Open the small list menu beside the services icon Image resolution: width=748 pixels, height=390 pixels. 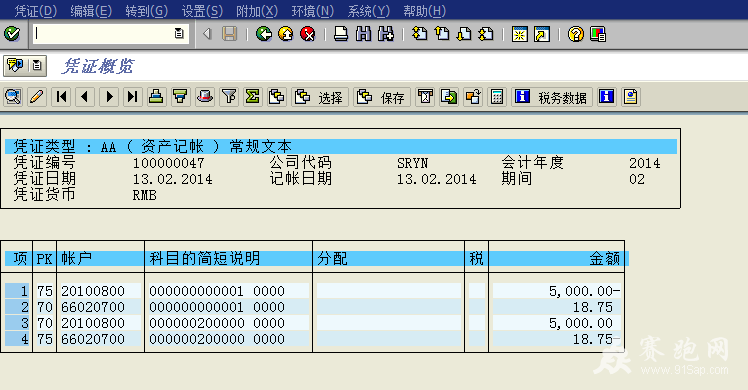[x=37, y=65]
